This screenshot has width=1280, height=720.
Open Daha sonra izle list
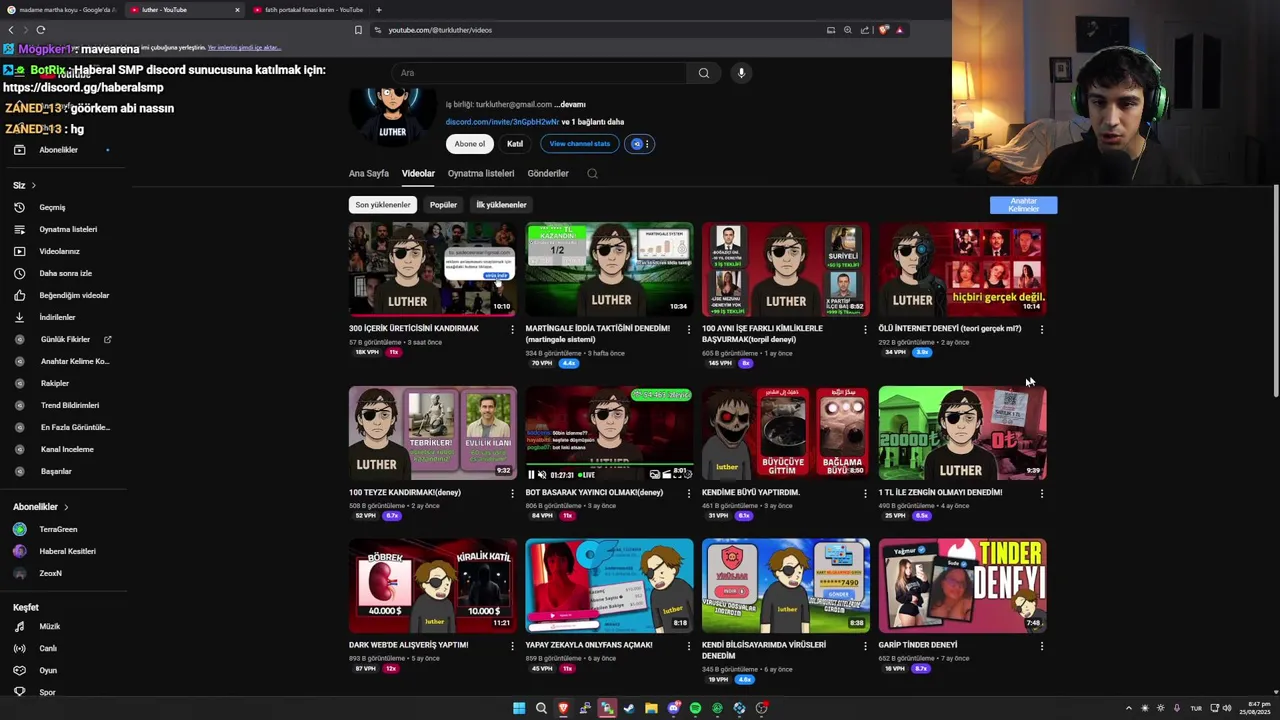point(65,273)
